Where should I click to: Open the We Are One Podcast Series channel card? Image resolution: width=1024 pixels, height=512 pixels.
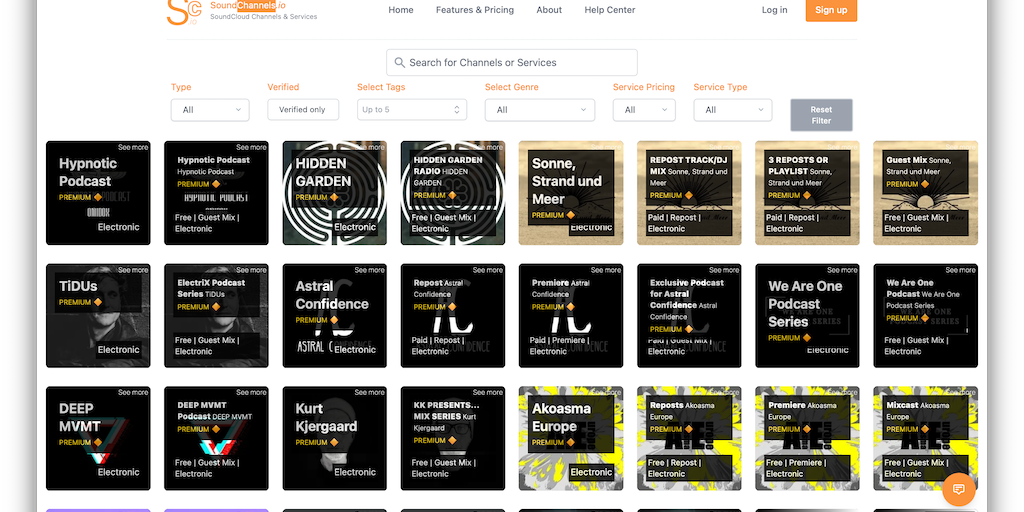coord(807,315)
